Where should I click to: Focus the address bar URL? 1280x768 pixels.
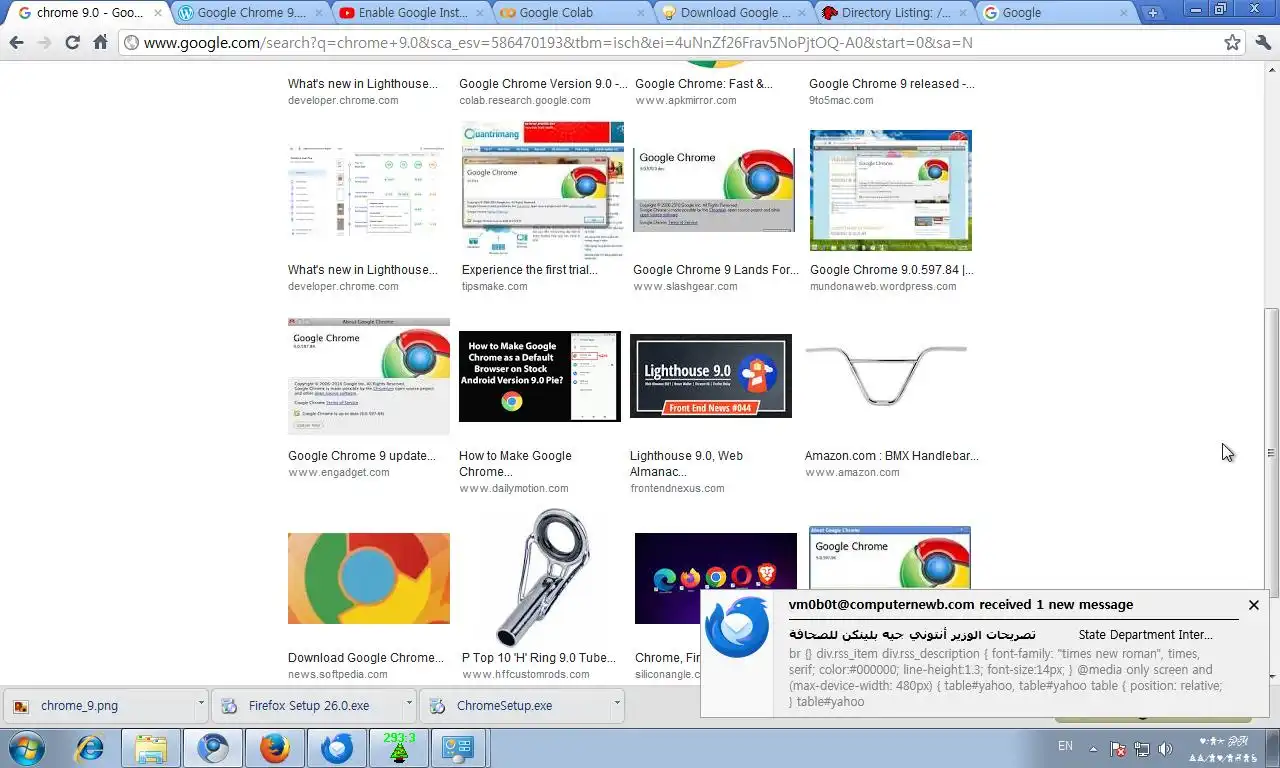point(670,43)
